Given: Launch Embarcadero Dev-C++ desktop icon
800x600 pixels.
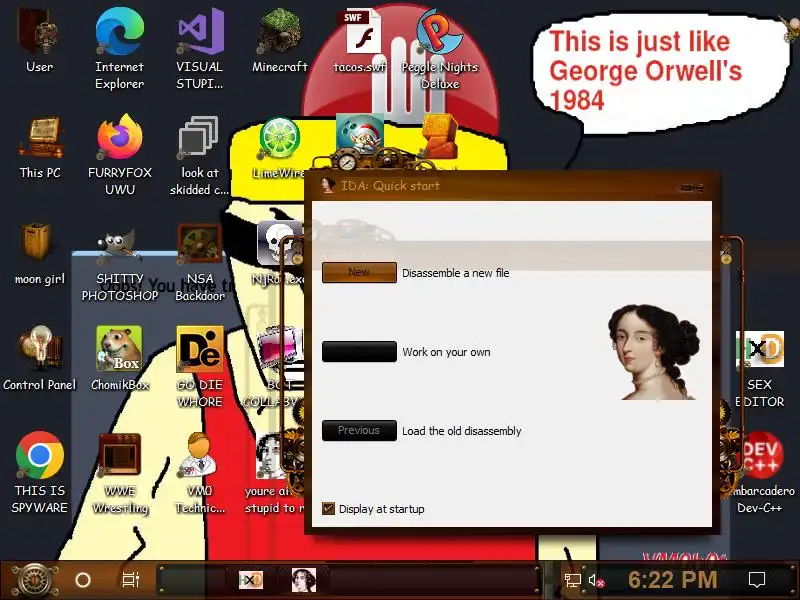Looking at the screenshot, I should [760, 472].
